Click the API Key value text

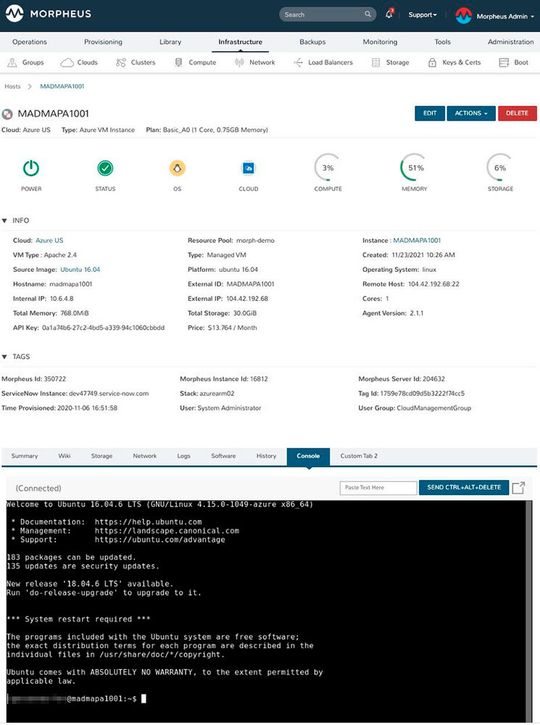pyautogui.click(x=103, y=328)
